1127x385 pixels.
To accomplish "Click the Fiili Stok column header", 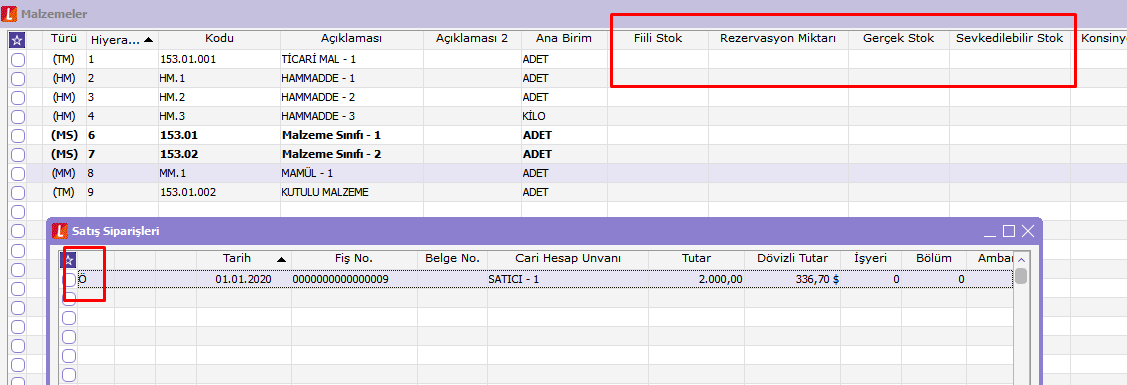I will 658,39.
